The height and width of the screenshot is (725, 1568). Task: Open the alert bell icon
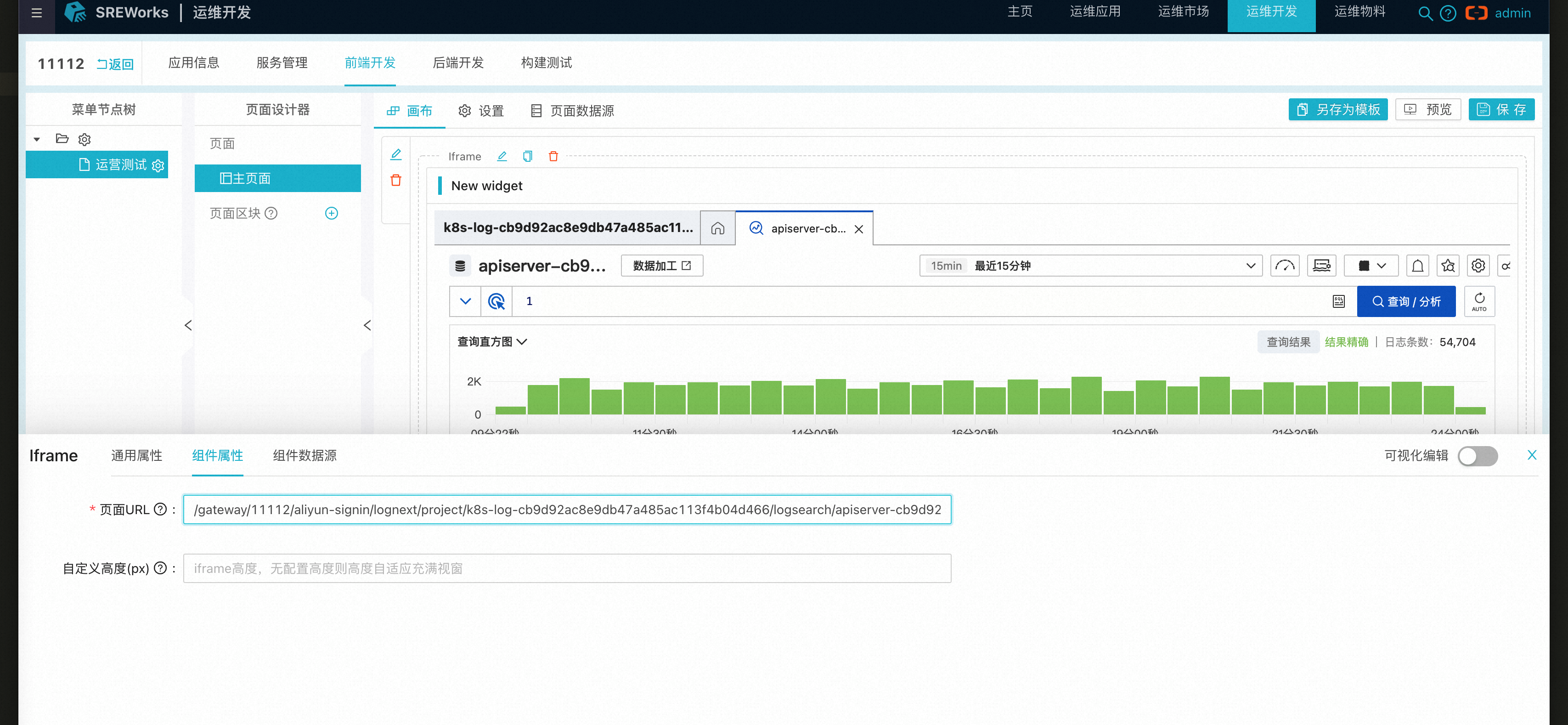tap(1417, 266)
